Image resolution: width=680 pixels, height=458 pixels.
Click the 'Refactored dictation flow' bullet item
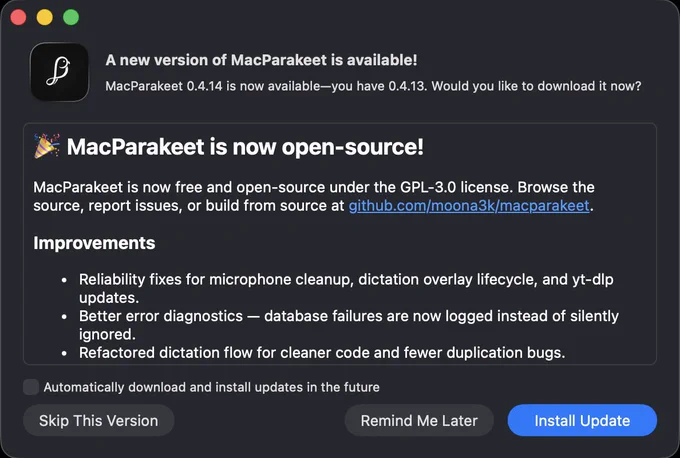tap(322, 353)
